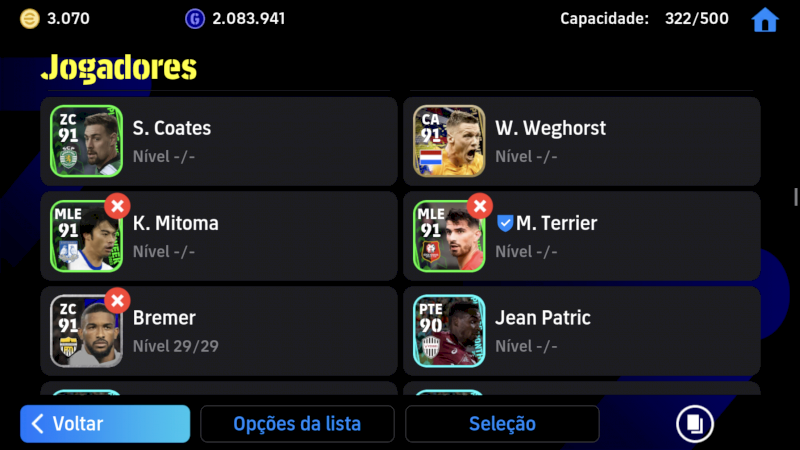Screen dimensions: 800x450
Task: Click the list scrollbar handle
Action: point(795,197)
